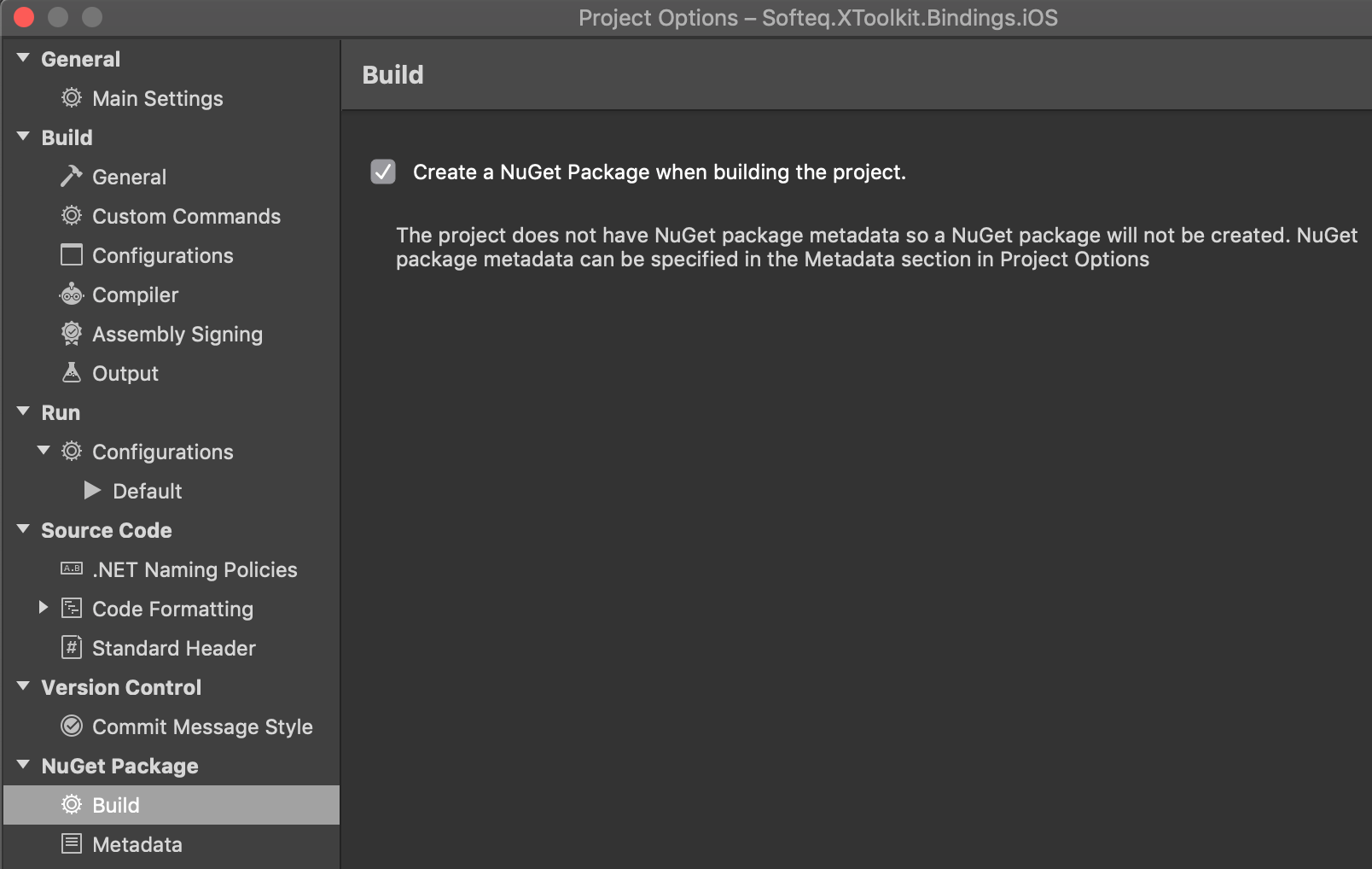This screenshot has width=1372, height=869.
Task: Click the red close window button
Action: coord(24,17)
